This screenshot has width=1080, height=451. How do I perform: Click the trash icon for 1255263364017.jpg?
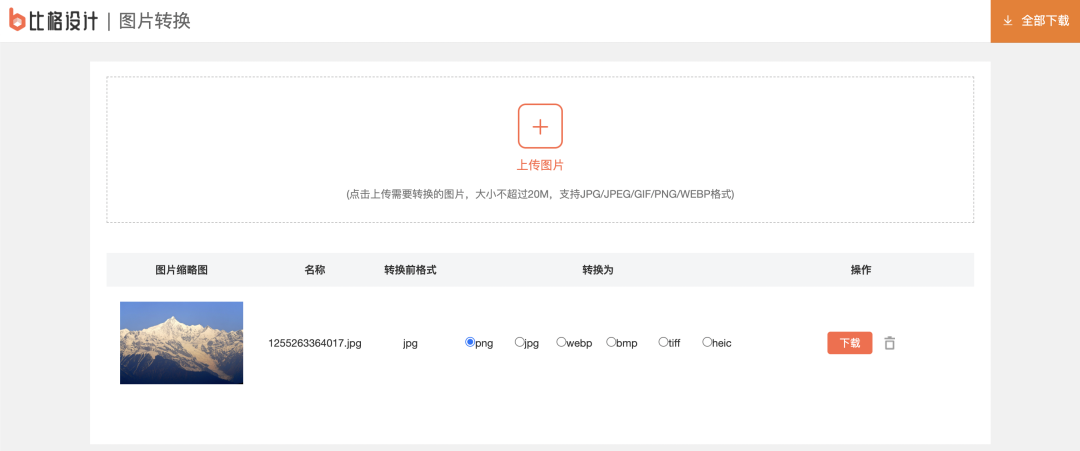(x=889, y=342)
